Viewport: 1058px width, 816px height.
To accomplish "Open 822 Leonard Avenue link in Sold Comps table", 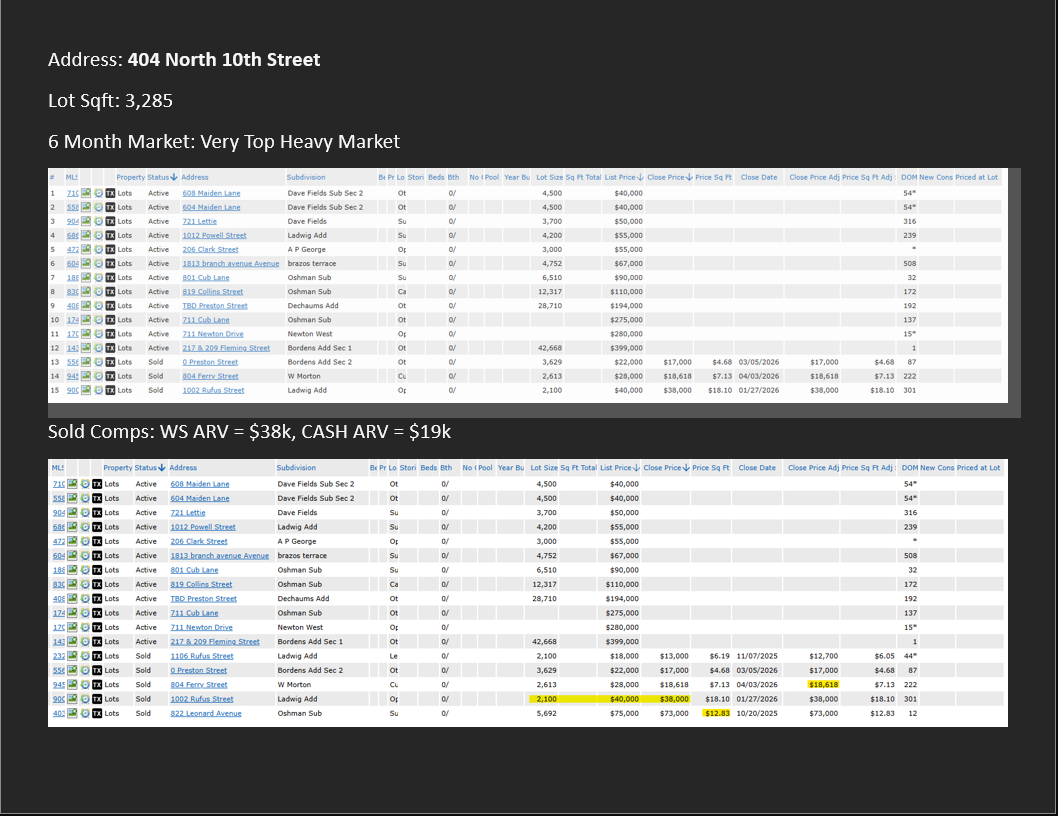I will 206,713.
